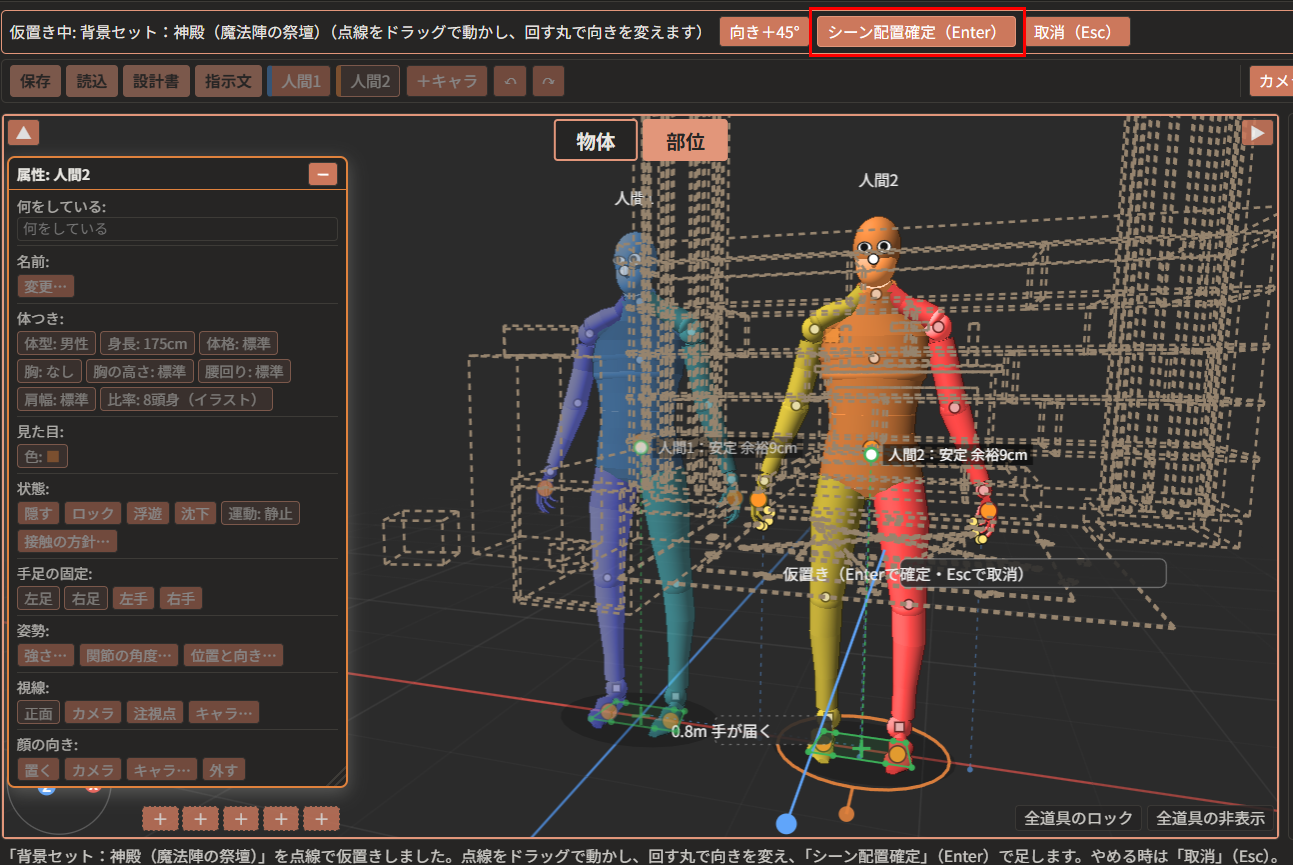The width and height of the screenshot is (1293, 865).
Task: Open the 体型: 男性 selector
Action: (x=56, y=343)
